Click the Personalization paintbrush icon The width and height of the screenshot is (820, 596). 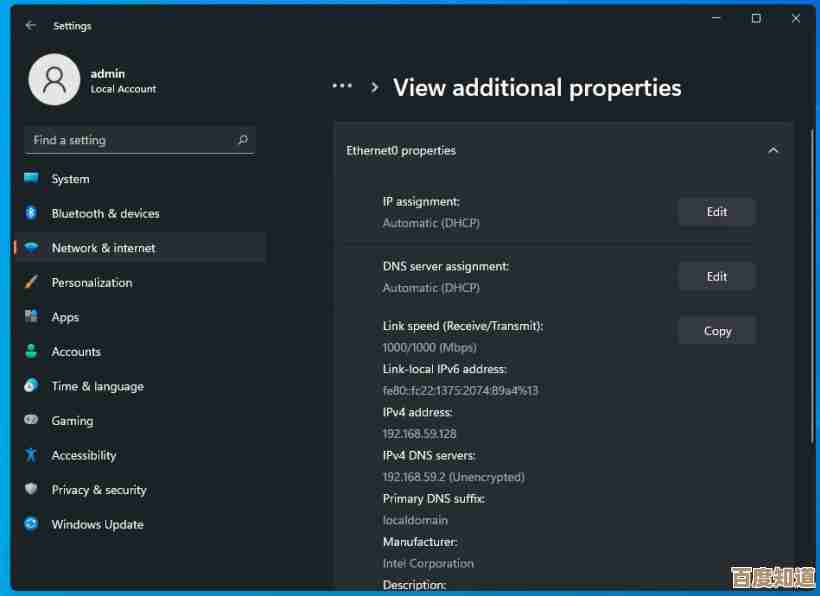point(31,283)
